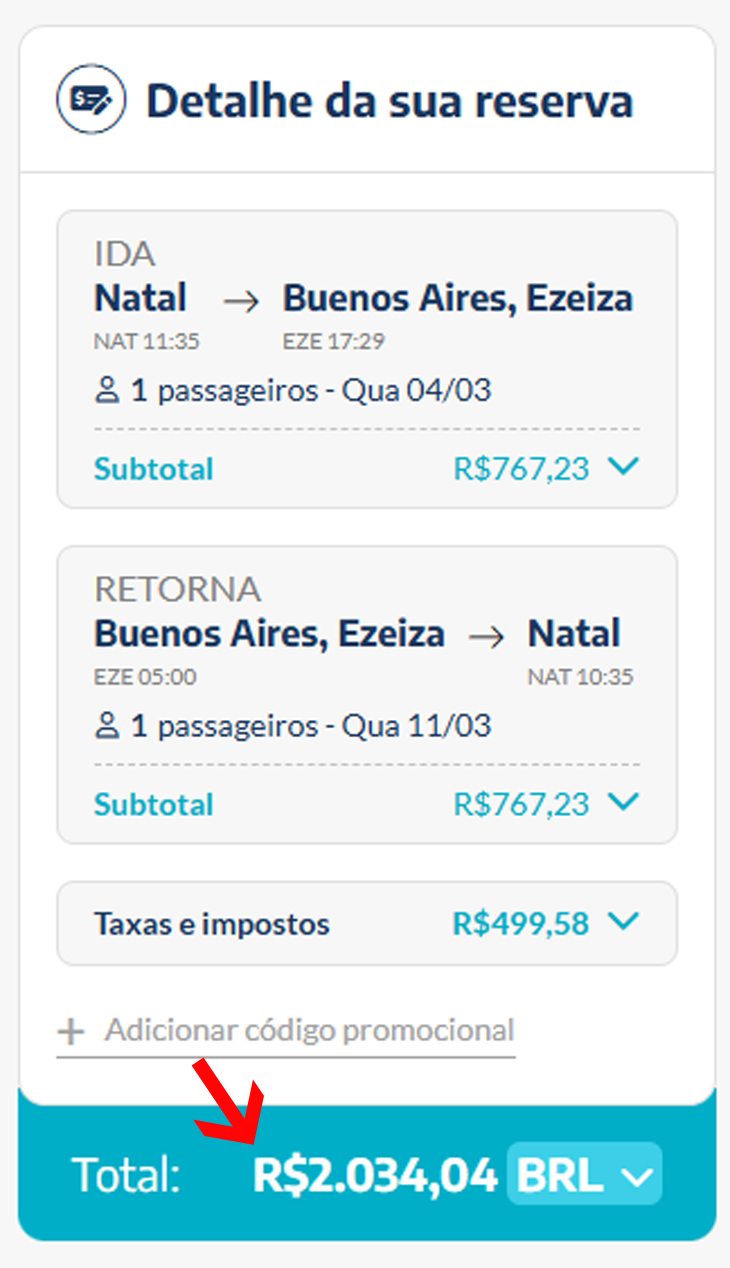This screenshot has height=1268, width=730.
Task: Click the R$499,58 taxes amount
Action: point(521,924)
